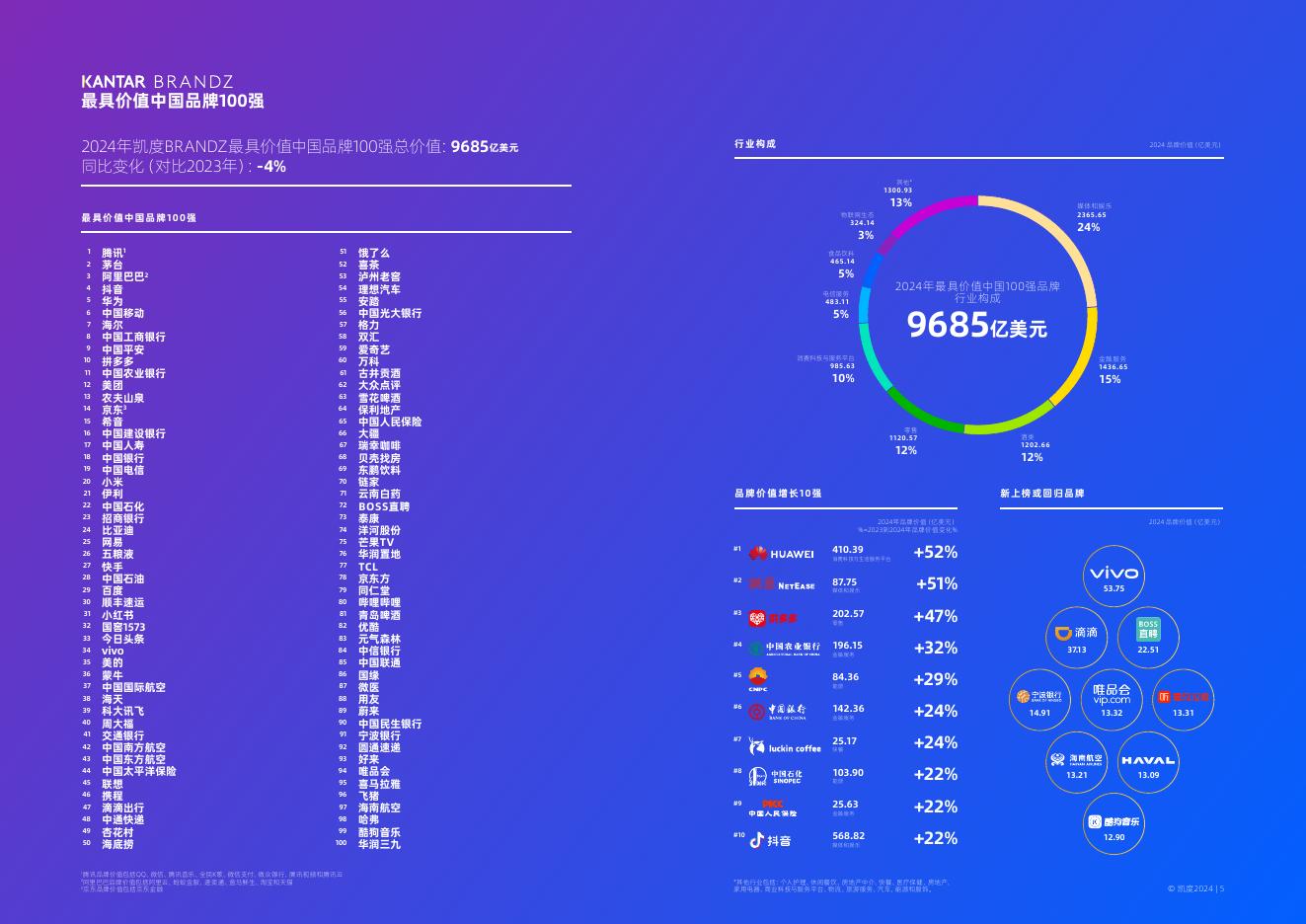The width and height of the screenshot is (1306, 924).
Task: Click 饿了么 at rank 51 in the list
Action: [374, 253]
